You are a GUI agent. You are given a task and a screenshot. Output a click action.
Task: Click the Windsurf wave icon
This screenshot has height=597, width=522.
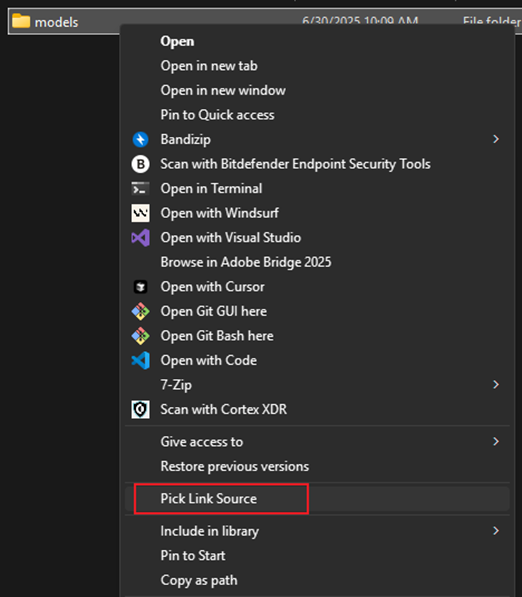click(140, 213)
